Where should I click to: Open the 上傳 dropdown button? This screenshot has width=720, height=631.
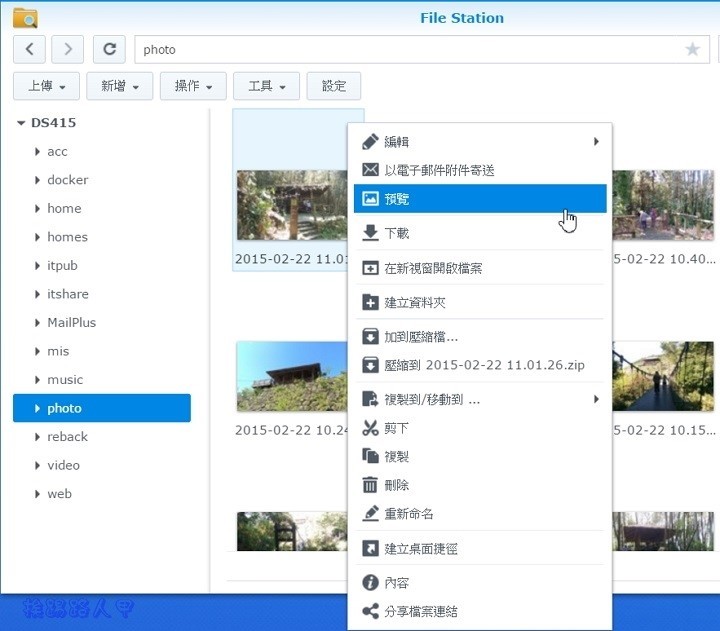click(46, 86)
